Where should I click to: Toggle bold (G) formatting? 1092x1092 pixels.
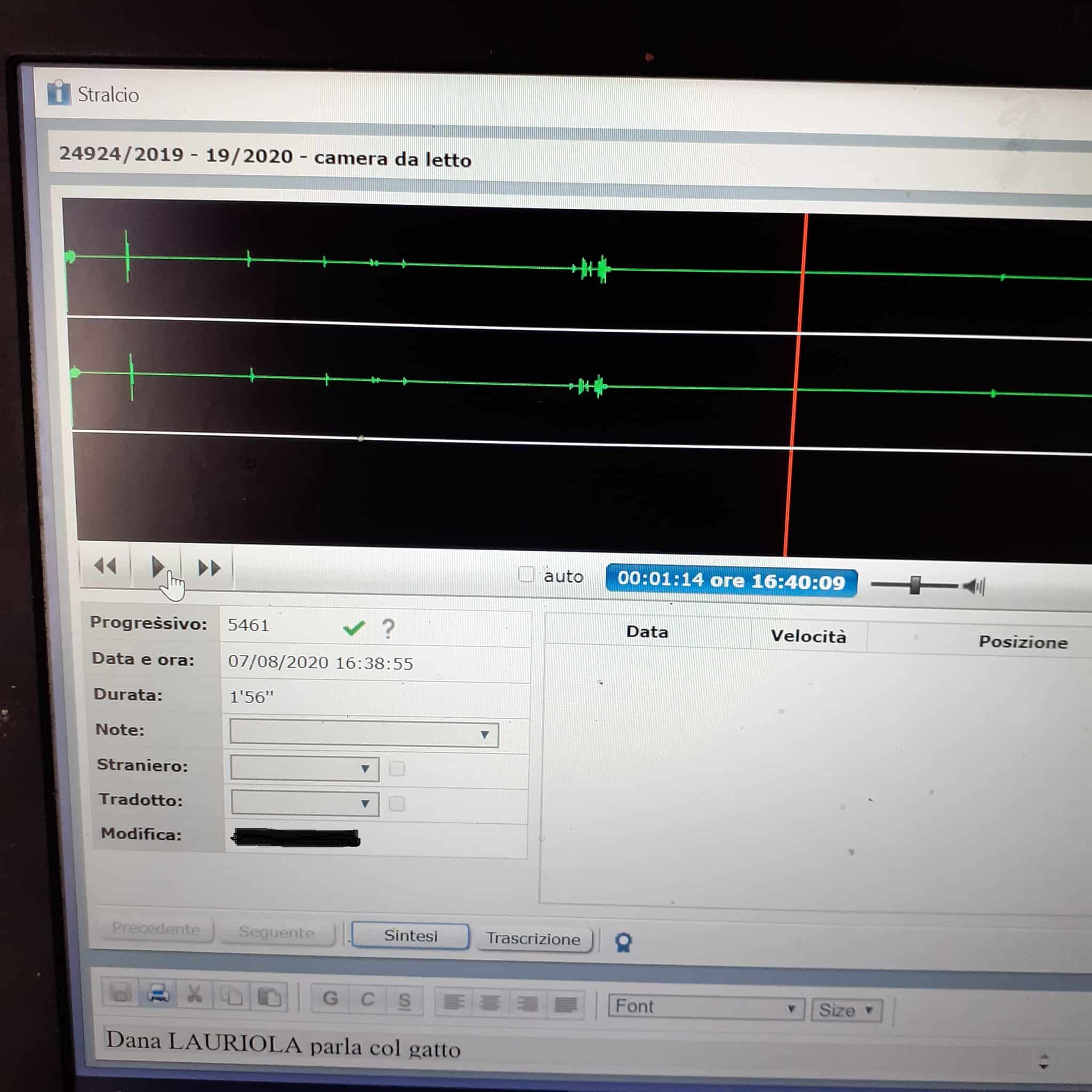click(330, 998)
